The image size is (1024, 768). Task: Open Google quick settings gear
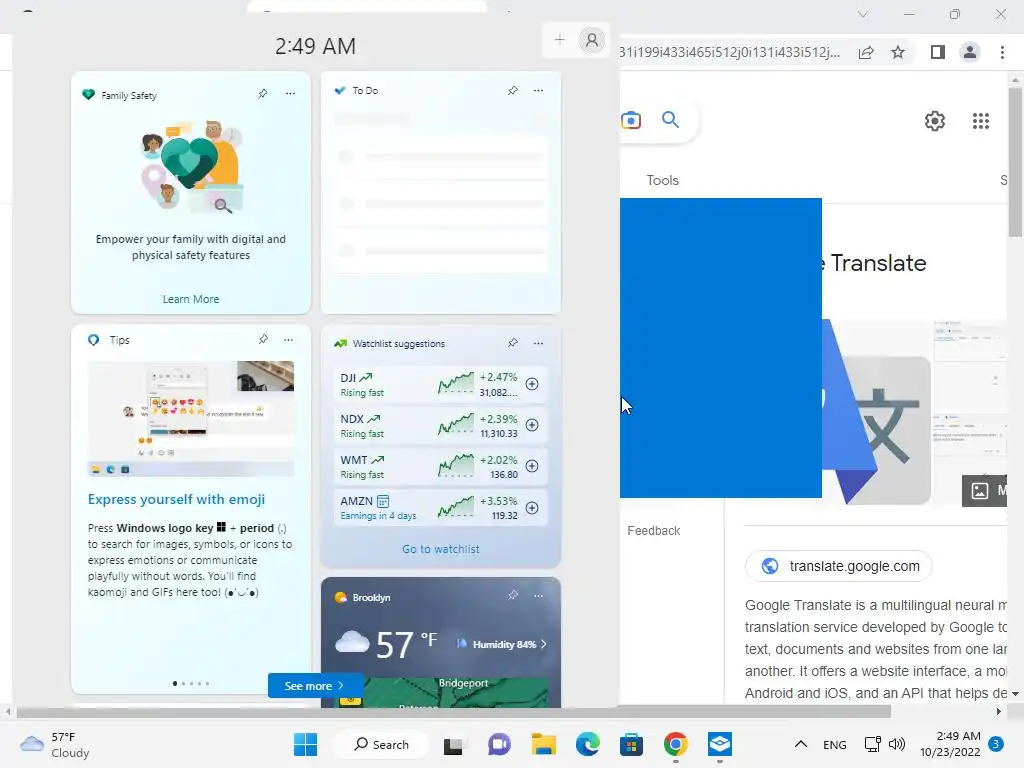click(935, 121)
